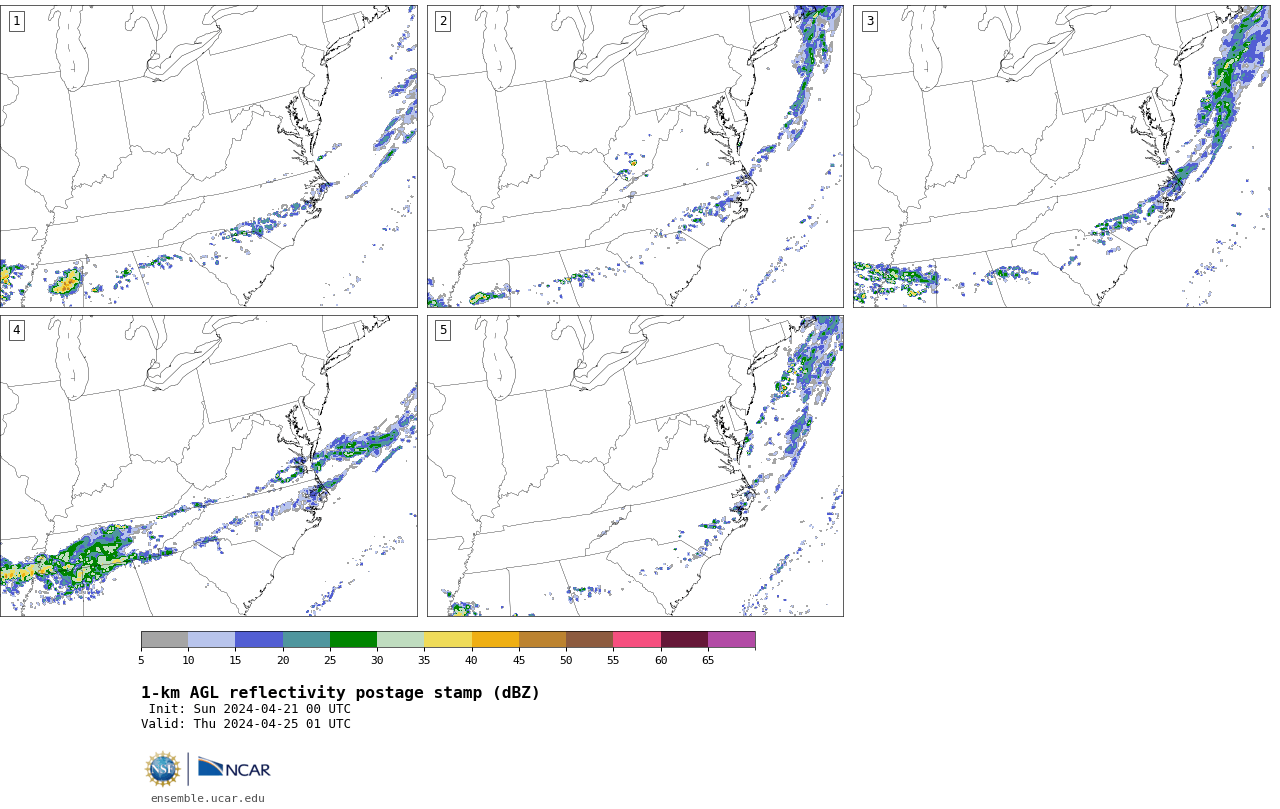Click the maroon 60-65 dBZ swatch
Viewport: 1280px width, 809px height.
pyautogui.click(x=684, y=640)
